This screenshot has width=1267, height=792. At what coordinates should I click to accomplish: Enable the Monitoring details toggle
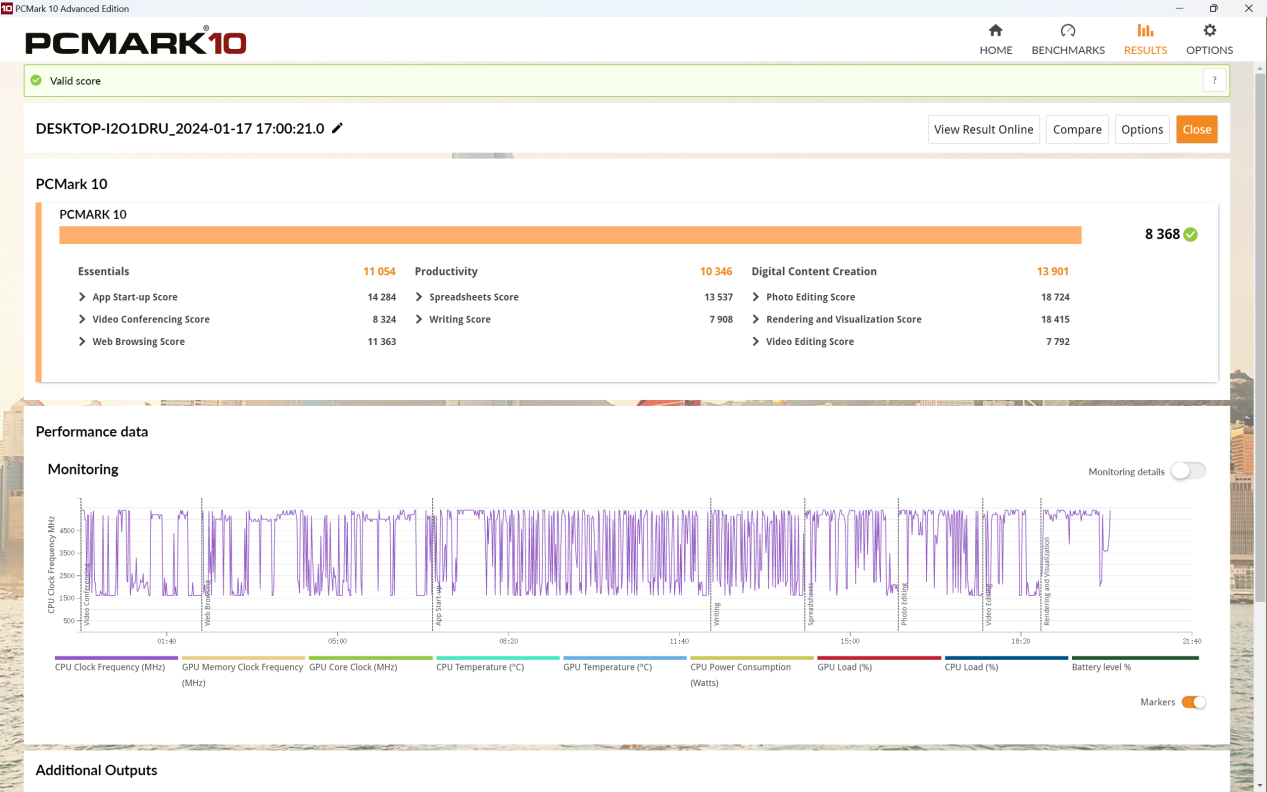click(1187, 471)
